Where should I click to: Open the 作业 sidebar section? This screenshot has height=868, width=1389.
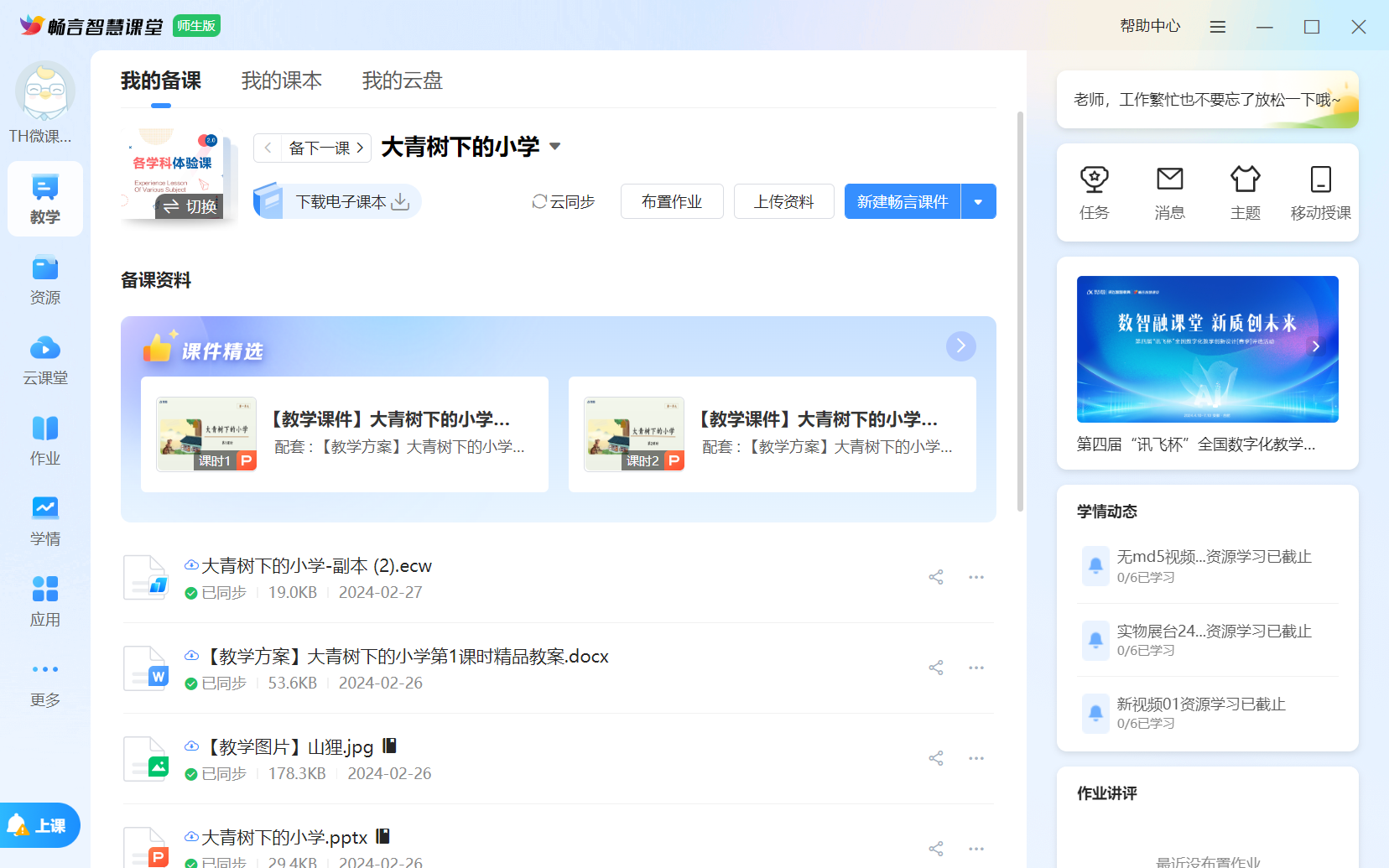tap(45, 441)
